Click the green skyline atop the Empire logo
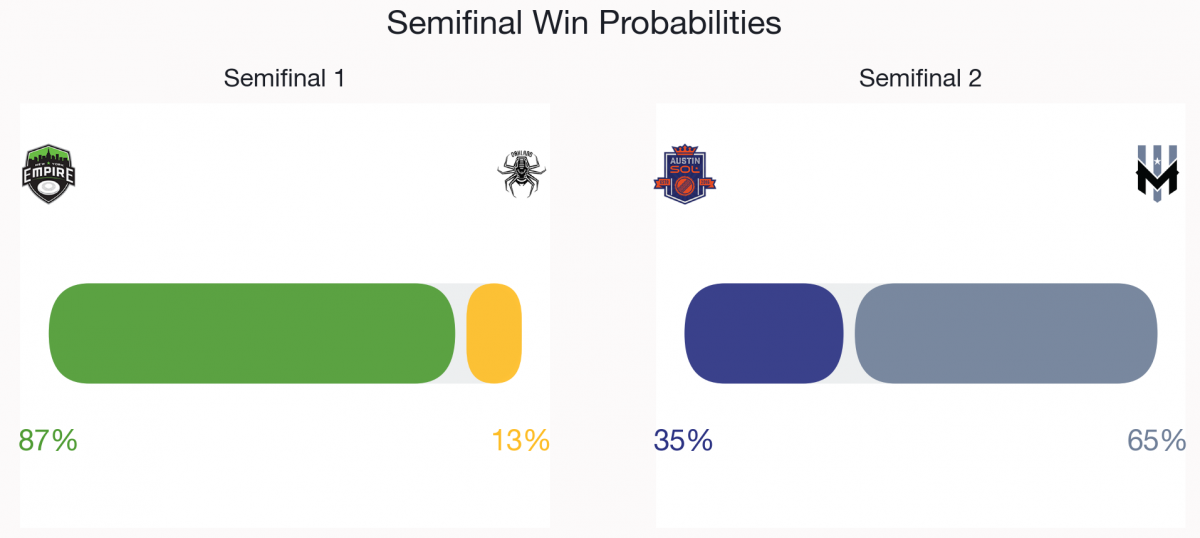 click(49, 155)
